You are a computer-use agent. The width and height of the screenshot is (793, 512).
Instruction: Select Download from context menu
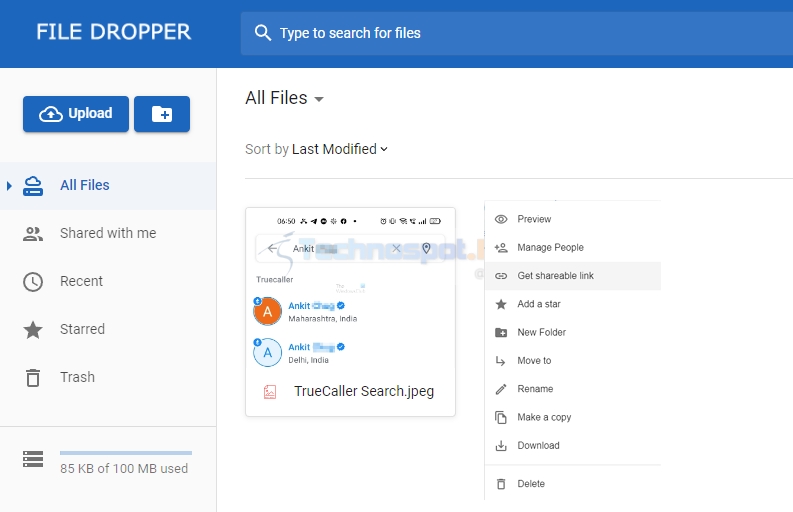click(572, 446)
